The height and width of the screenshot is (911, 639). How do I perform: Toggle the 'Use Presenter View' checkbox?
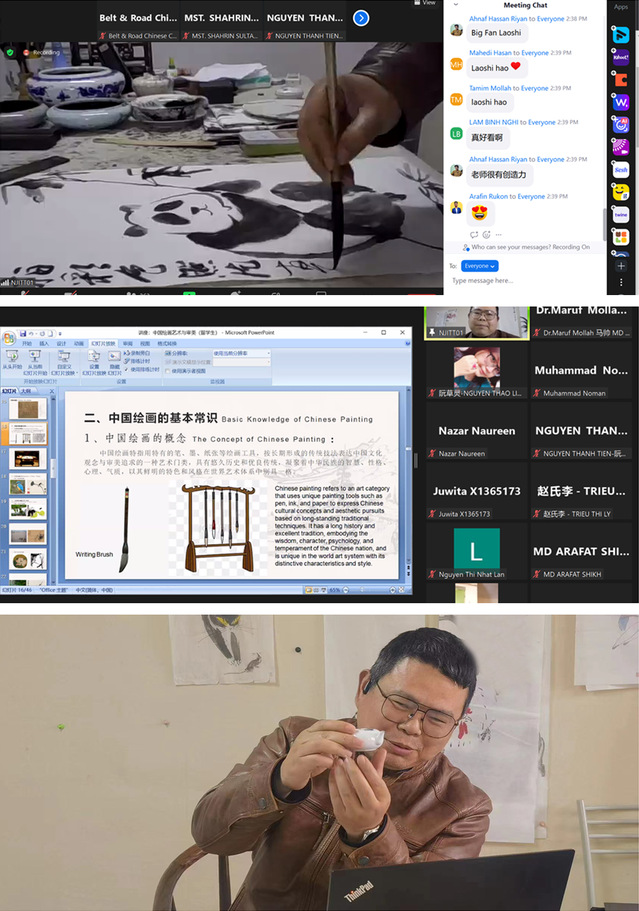[170, 370]
